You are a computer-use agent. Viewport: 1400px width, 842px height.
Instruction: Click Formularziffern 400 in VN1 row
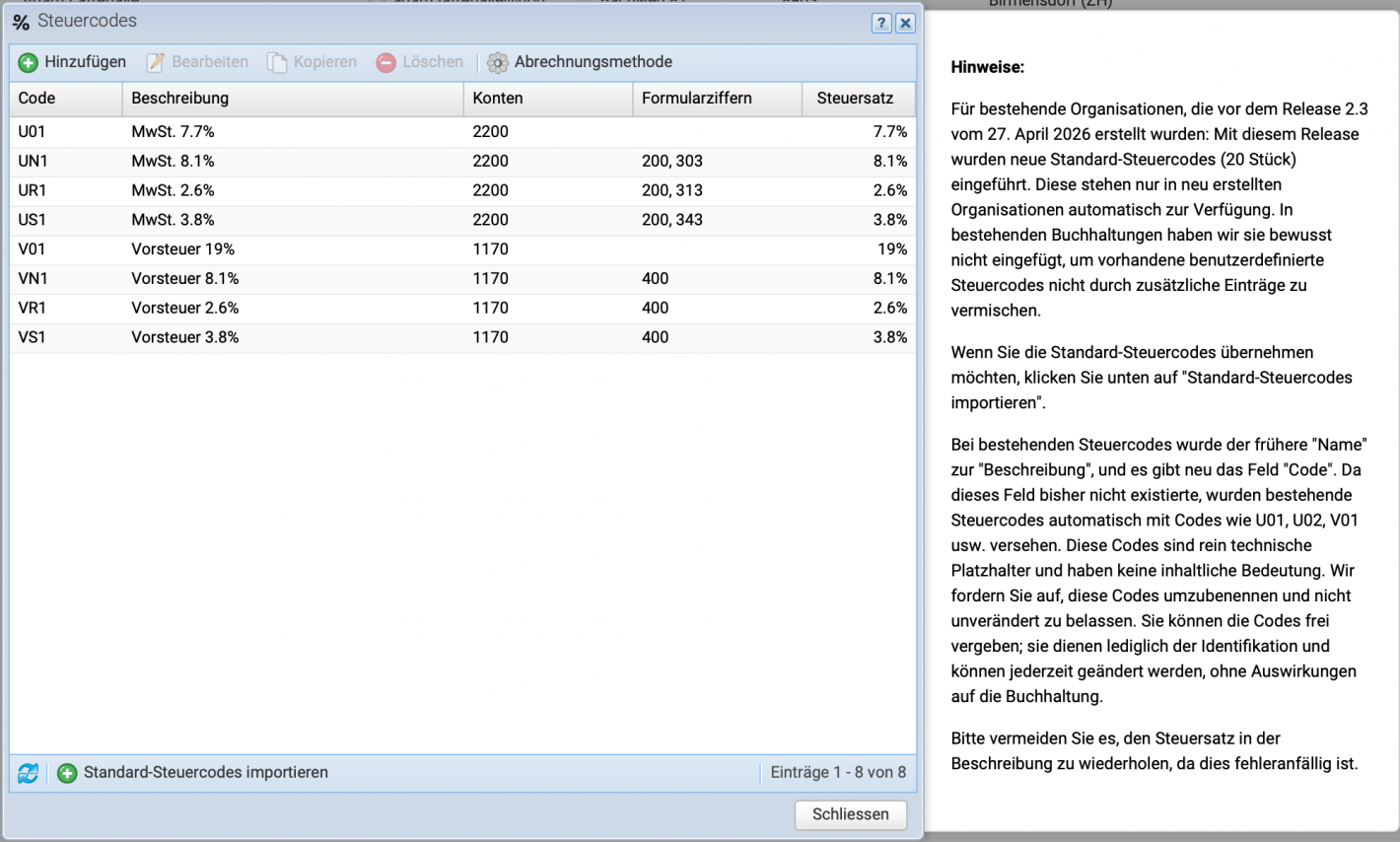[x=655, y=279]
